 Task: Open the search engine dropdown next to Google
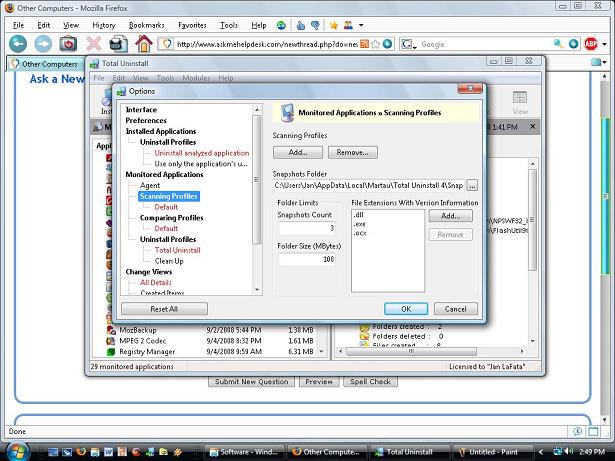(408, 44)
